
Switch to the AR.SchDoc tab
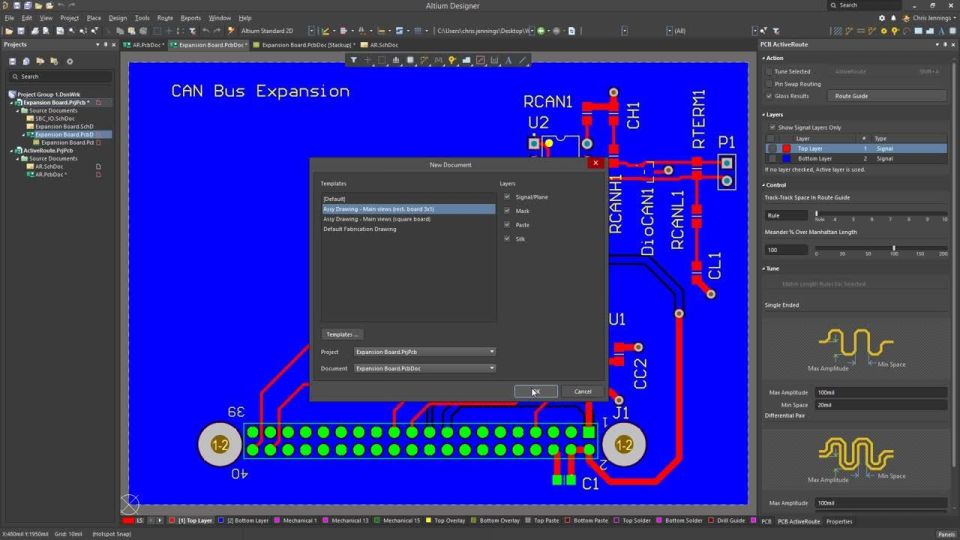380,45
